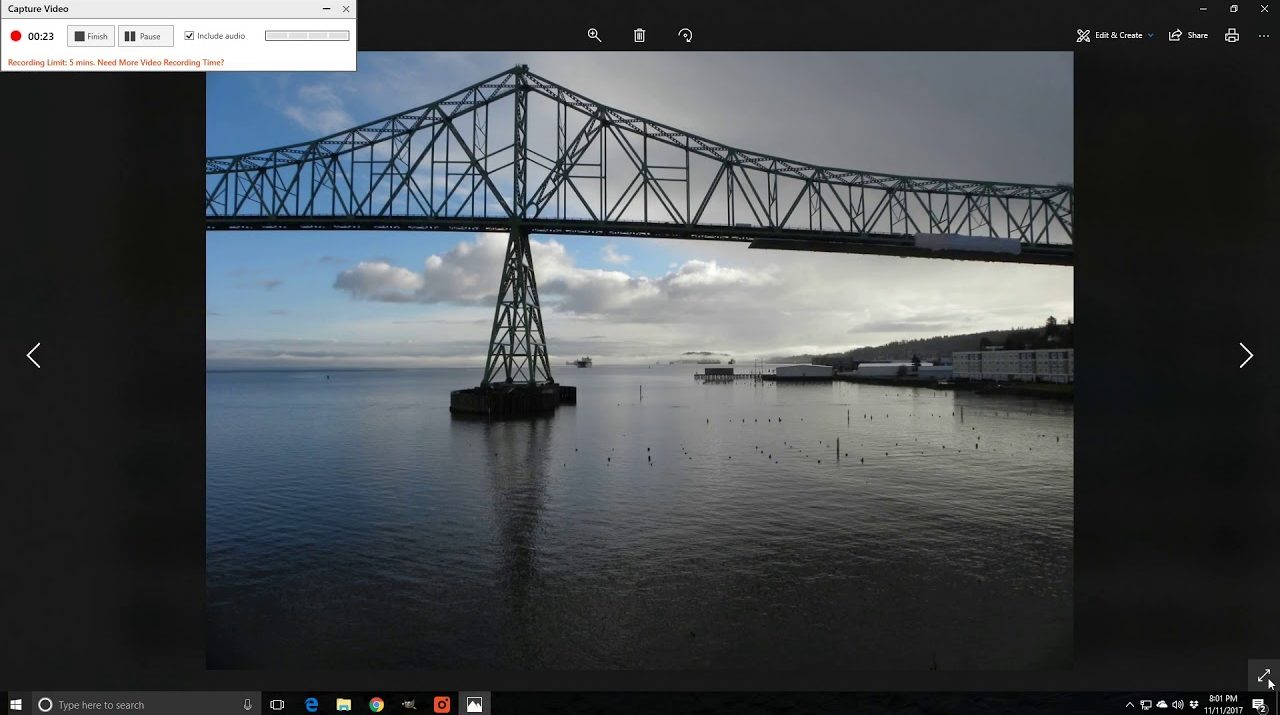Uncheck the Include audio checkbox
1280x715 pixels.
(190, 36)
